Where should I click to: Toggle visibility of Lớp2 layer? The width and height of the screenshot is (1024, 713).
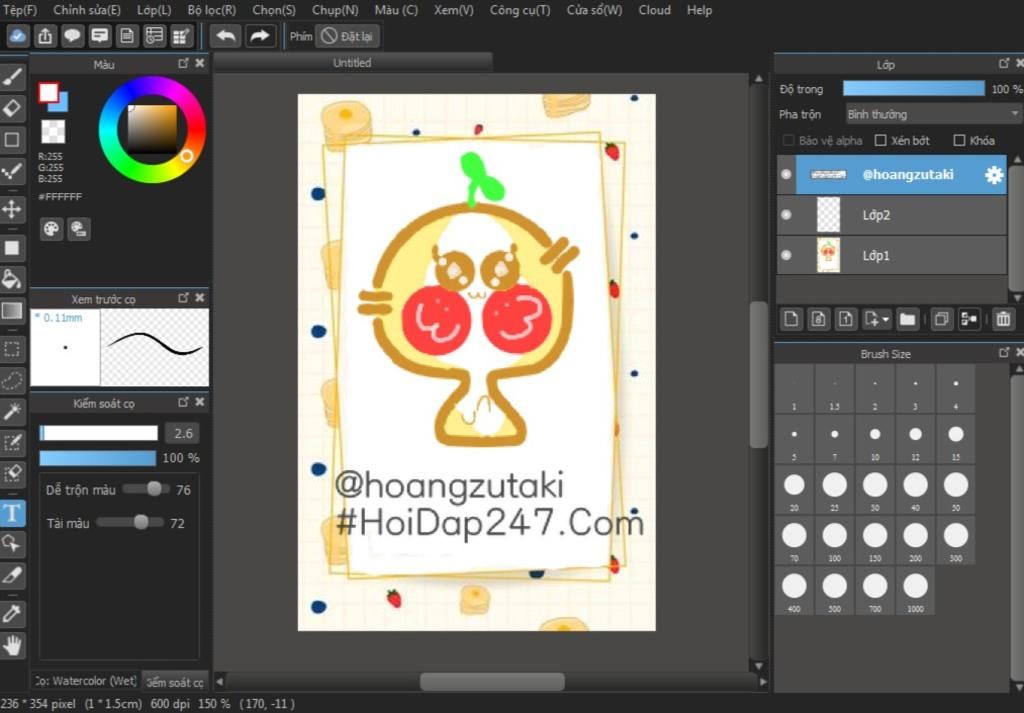coord(786,215)
